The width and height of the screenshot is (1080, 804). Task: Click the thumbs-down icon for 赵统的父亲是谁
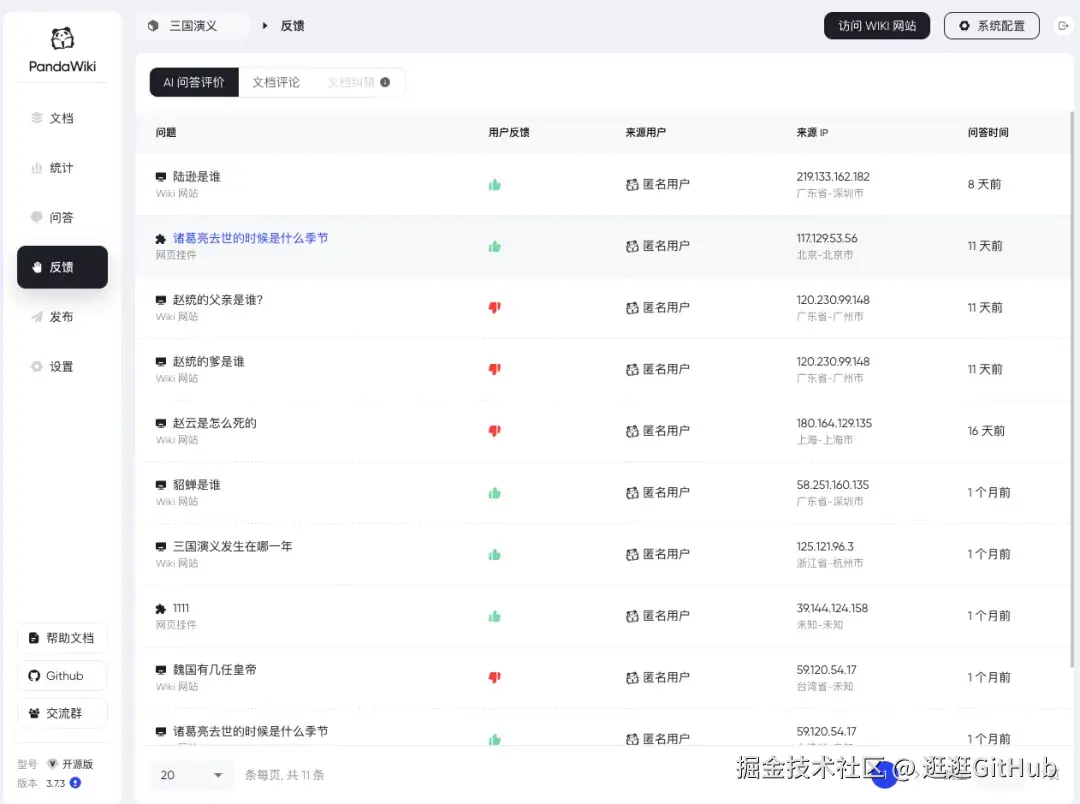coord(494,308)
